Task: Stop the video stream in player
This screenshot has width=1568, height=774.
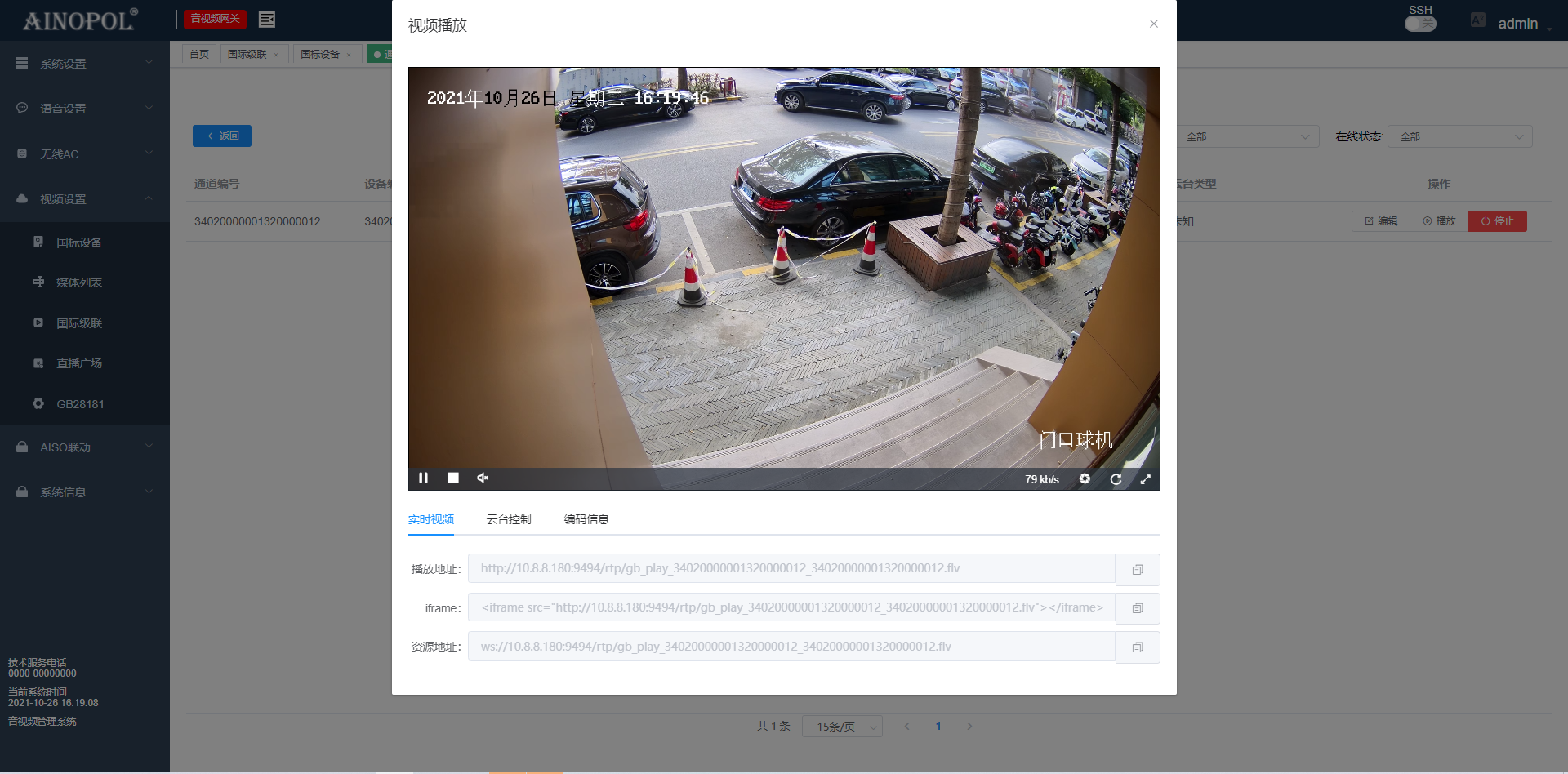Action: click(453, 478)
